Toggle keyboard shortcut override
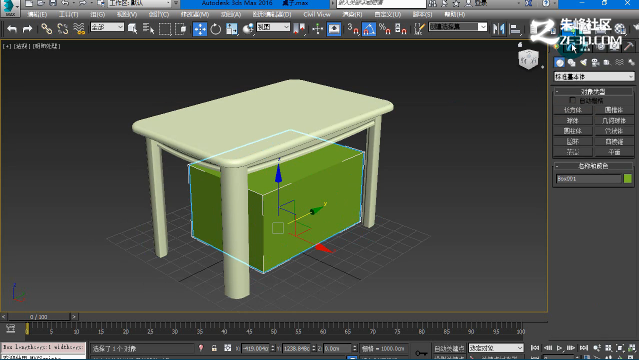Viewport: 639px width, 360px height. coord(334,29)
